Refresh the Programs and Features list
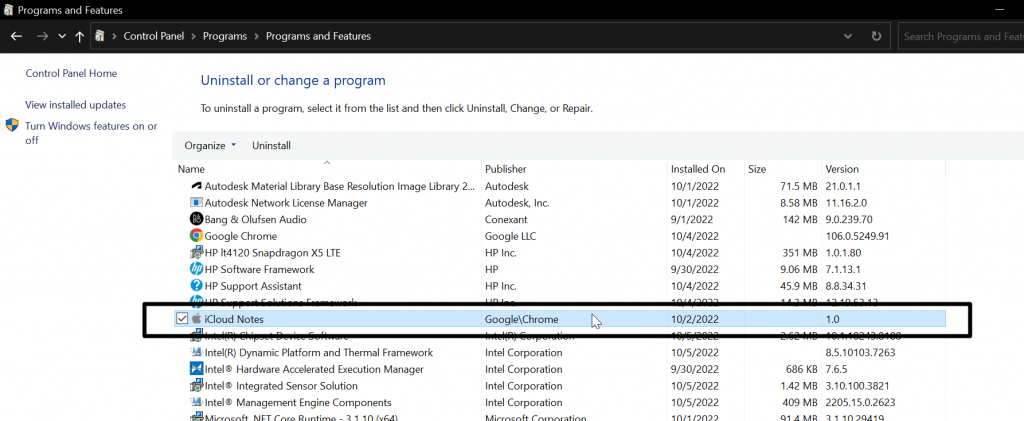Screen dimensions: 1024x421 coord(876,37)
